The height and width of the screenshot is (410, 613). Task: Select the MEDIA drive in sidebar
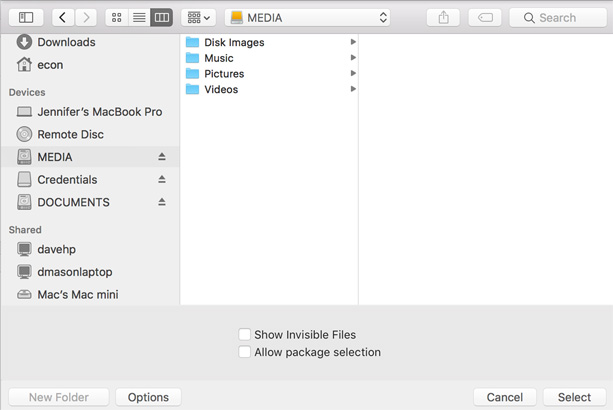tap(90, 157)
